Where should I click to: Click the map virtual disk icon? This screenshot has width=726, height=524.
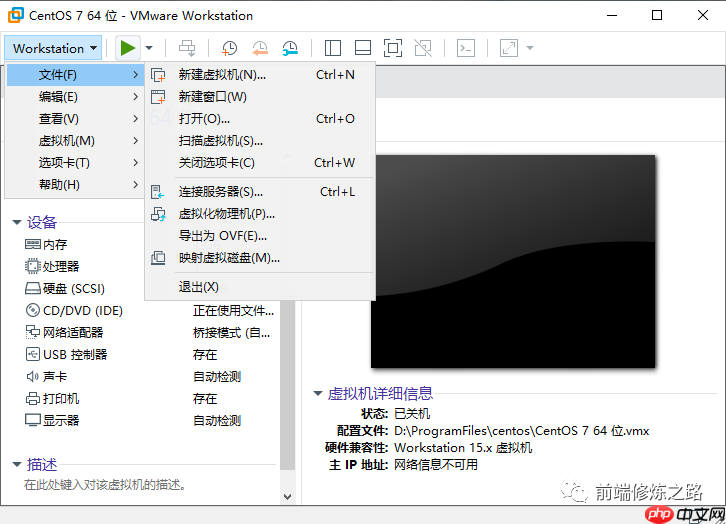pos(158,258)
